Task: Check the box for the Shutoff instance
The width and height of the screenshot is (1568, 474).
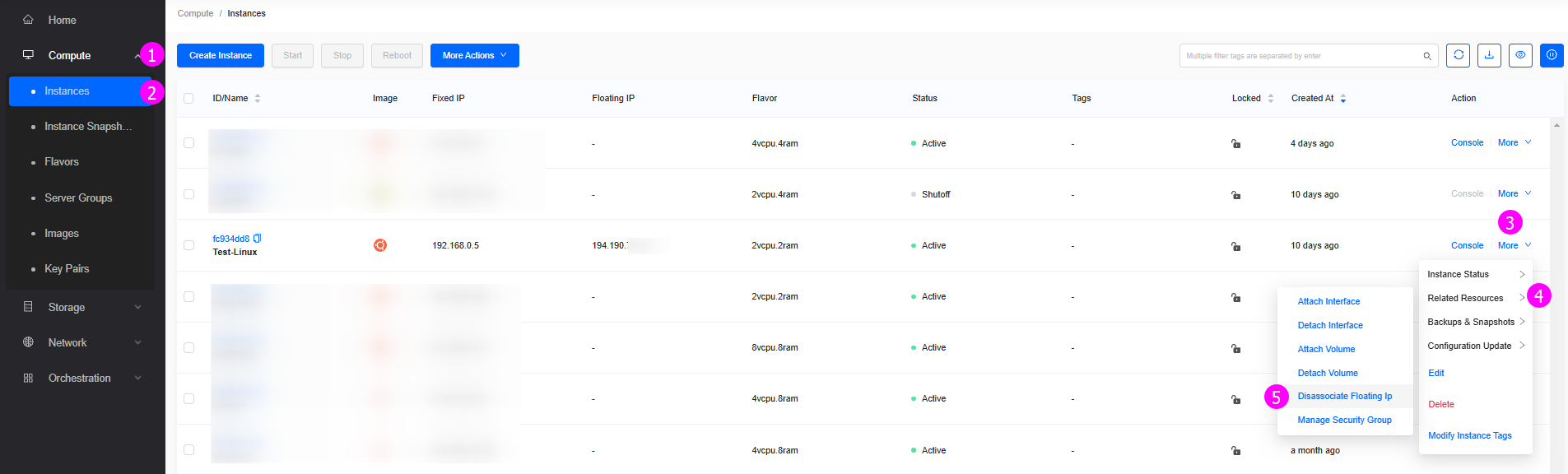Action: pos(188,194)
